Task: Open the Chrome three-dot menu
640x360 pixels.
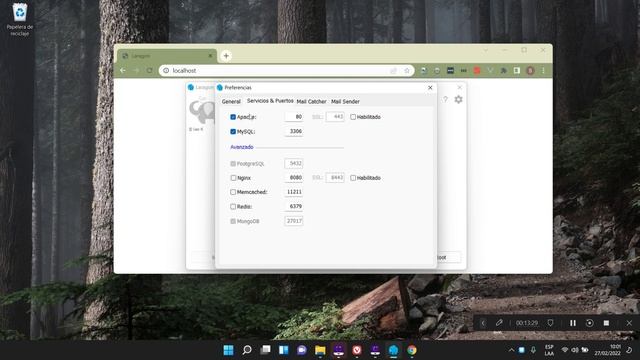Action: [543, 71]
